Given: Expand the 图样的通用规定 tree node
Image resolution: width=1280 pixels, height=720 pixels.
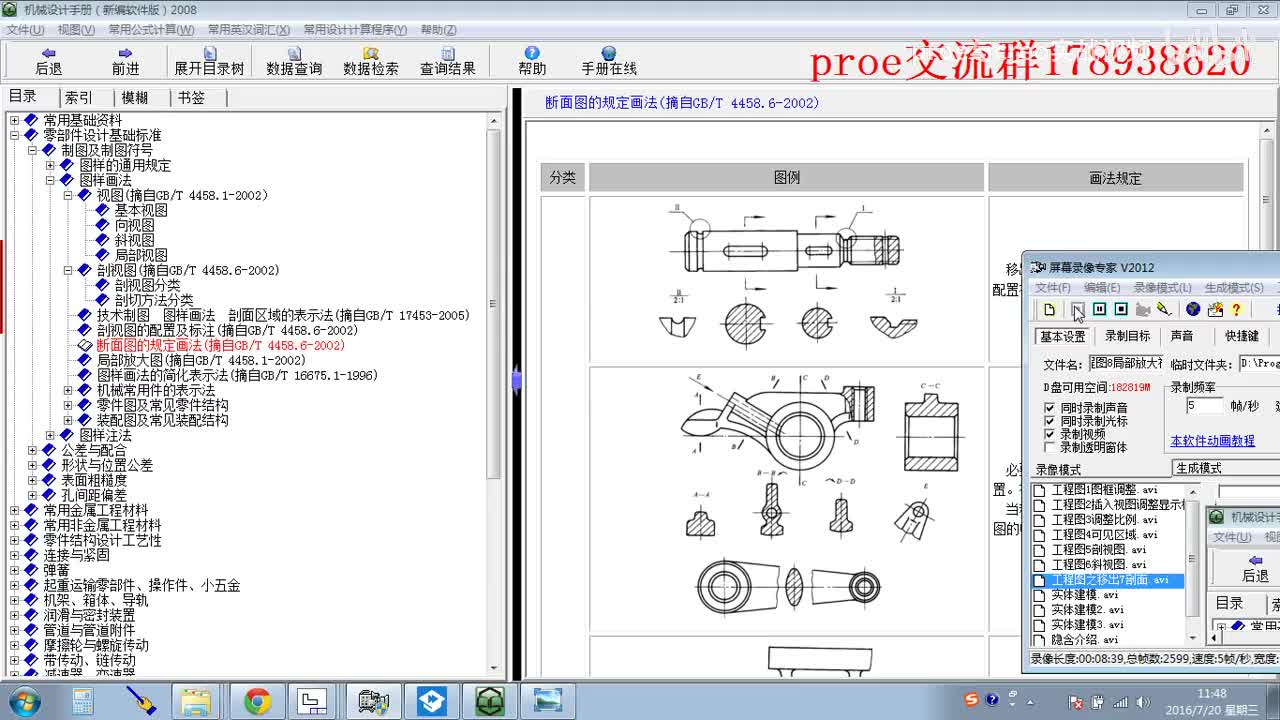Looking at the screenshot, I should click(50, 165).
